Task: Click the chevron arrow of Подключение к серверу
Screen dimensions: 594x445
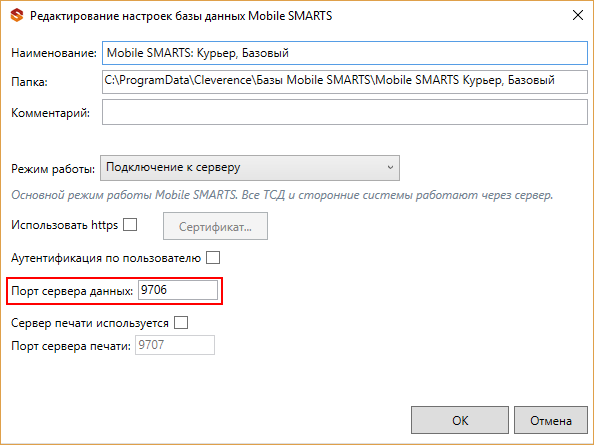Action: [x=390, y=167]
